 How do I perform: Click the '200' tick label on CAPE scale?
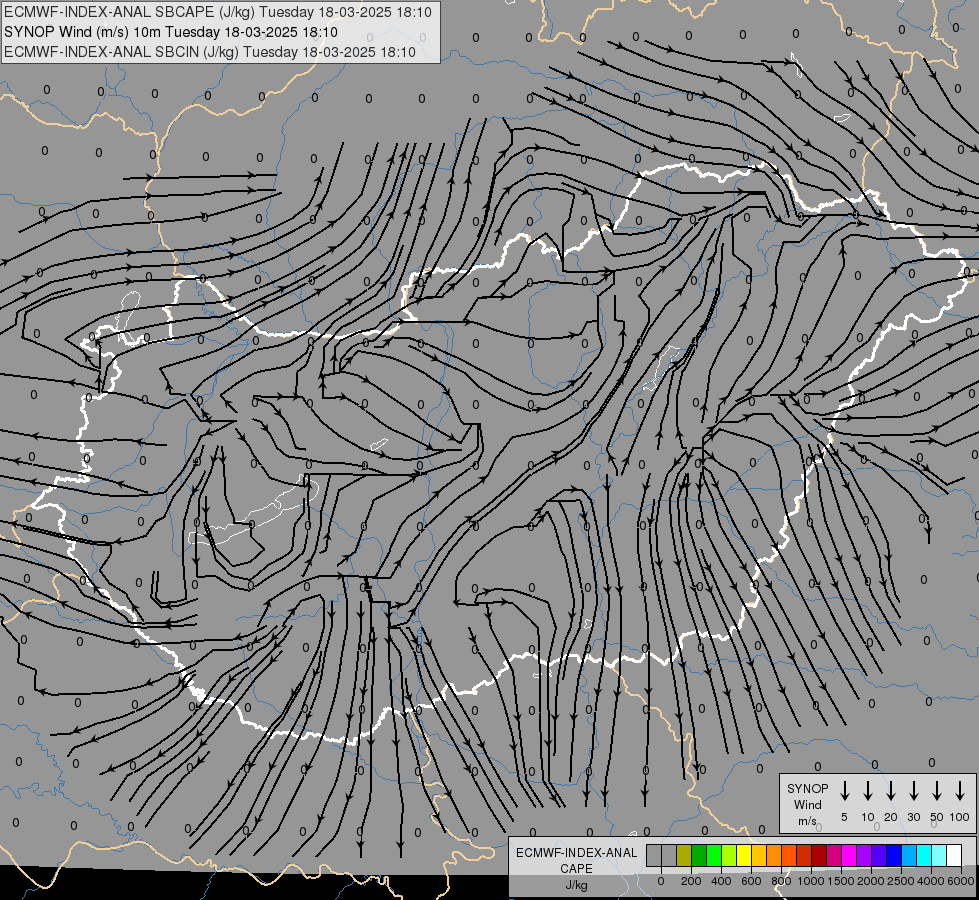coord(691,881)
